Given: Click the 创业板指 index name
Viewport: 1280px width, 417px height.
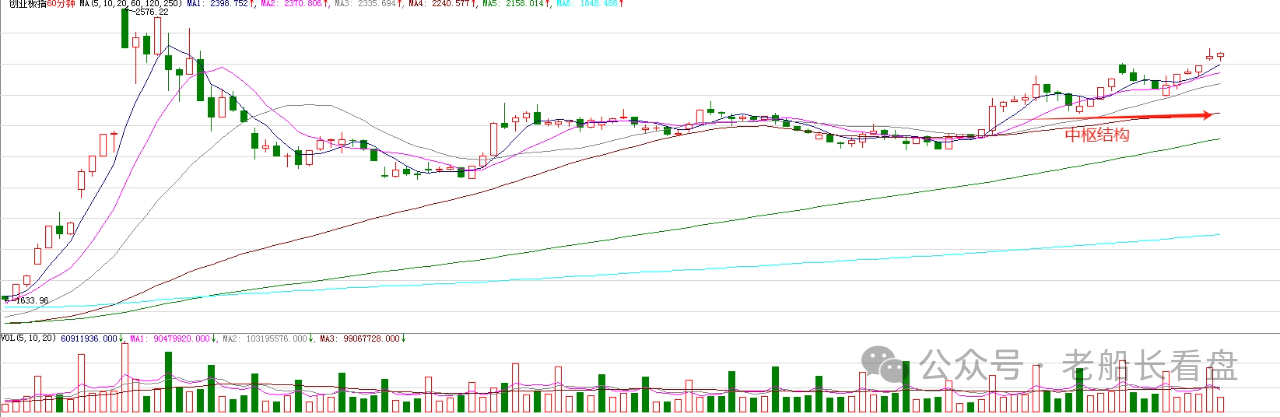Looking at the screenshot, I should [x=27, y=4].
